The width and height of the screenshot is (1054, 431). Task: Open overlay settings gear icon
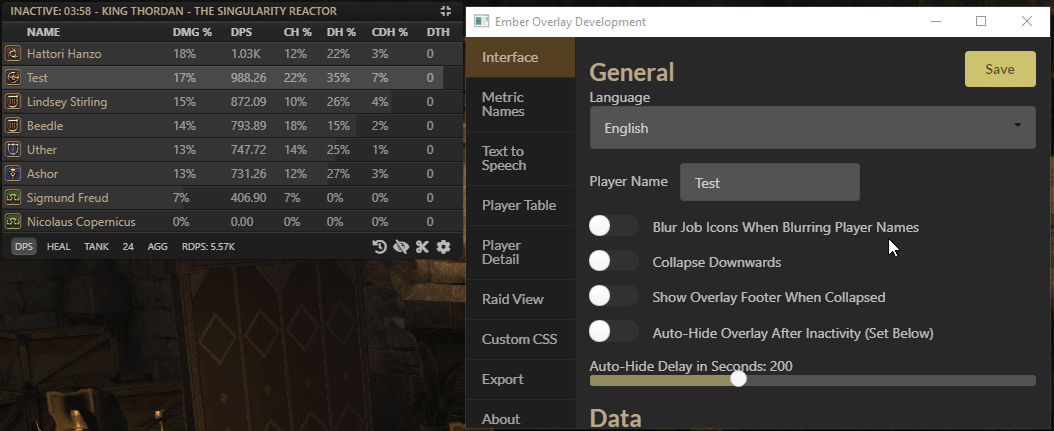(444, 247)
